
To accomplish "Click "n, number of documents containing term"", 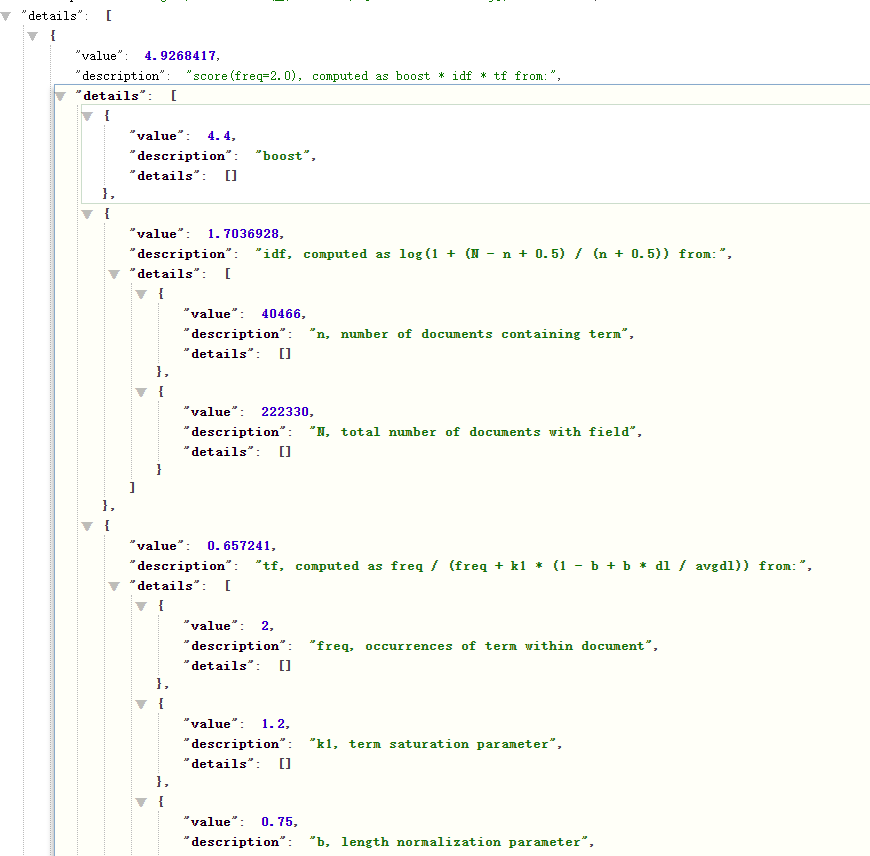I will [469, 334].
